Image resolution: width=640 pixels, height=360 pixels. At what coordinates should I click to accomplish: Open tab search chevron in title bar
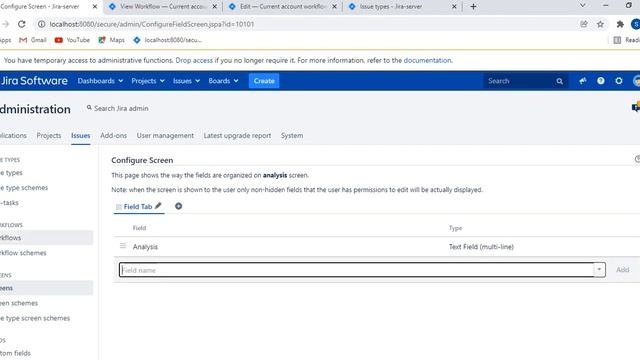pyautogui.click(x=582, y=5)
